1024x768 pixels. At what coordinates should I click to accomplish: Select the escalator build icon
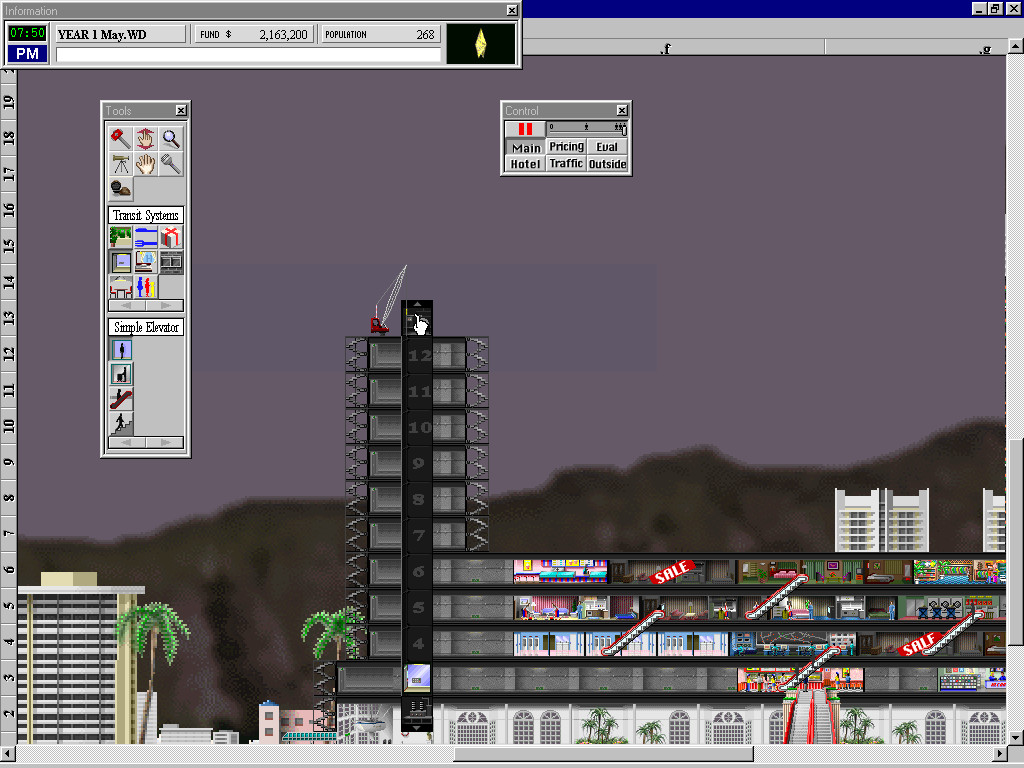coord(121,399)
